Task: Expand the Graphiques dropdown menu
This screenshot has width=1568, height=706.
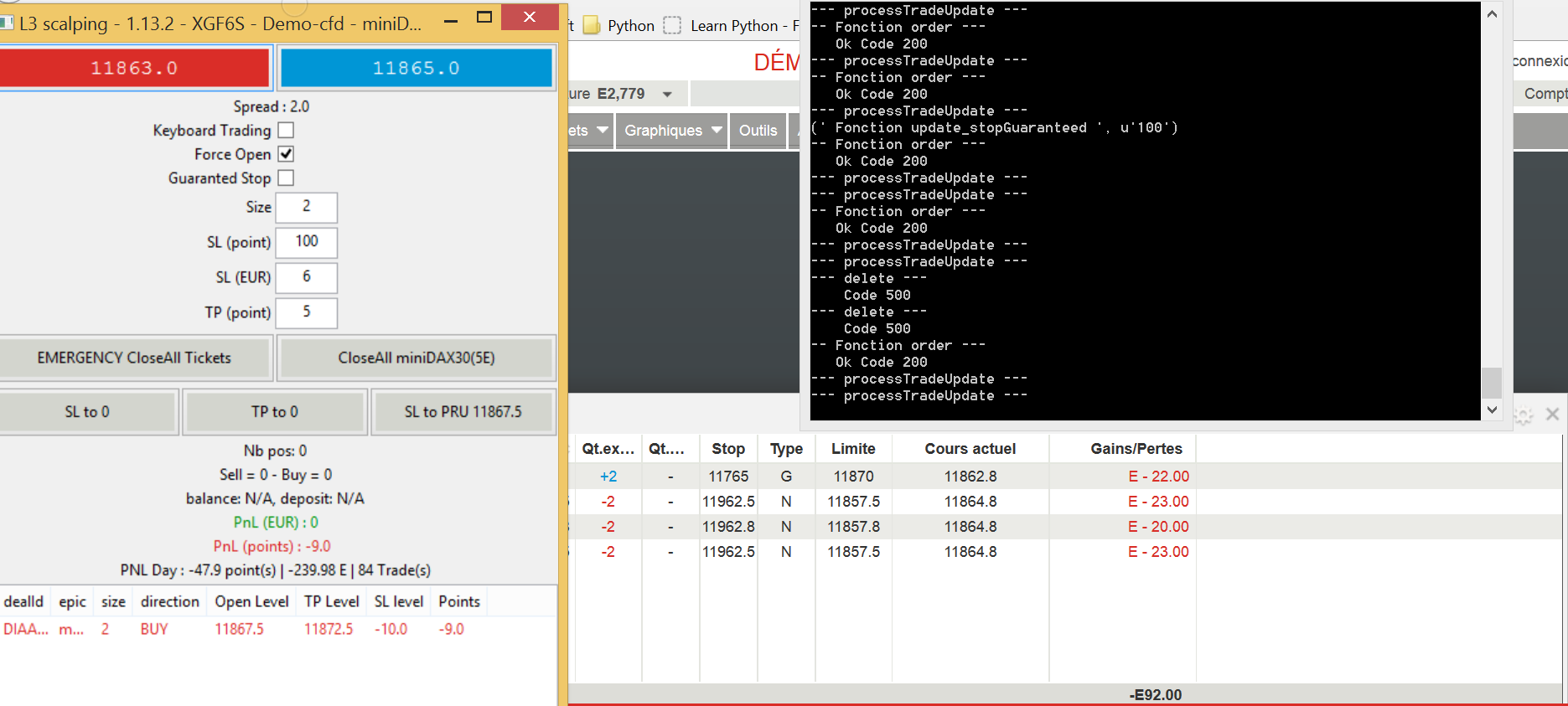Action: click(672, 131)
